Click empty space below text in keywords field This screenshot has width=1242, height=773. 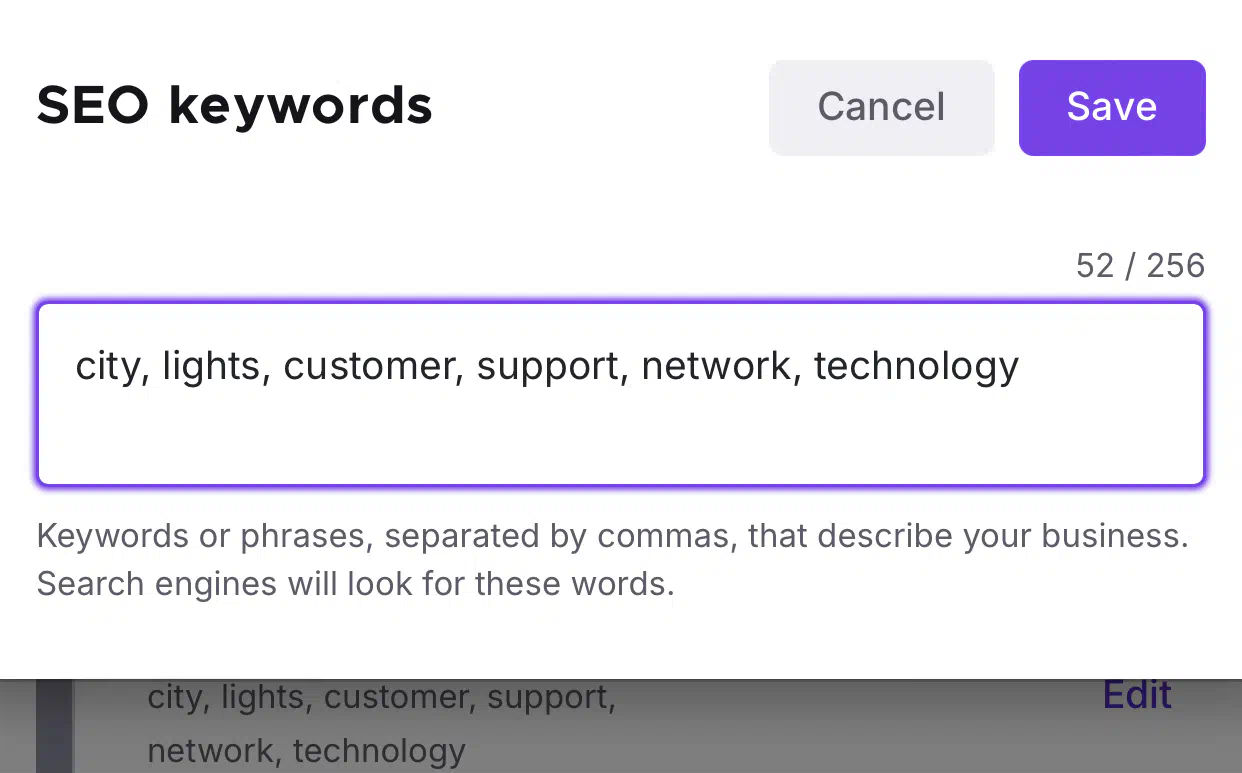click(620, 440)
